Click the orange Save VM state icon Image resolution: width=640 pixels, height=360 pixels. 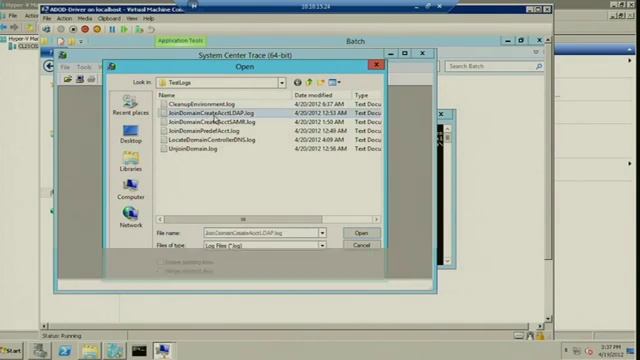pyautogui.click(x=97, y=29)
